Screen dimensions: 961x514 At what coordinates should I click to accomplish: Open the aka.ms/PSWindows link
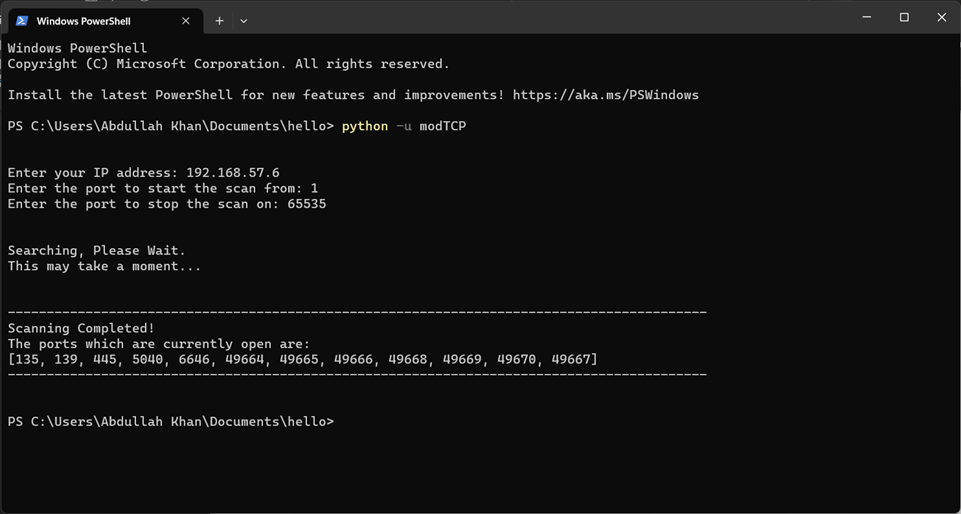606,95
